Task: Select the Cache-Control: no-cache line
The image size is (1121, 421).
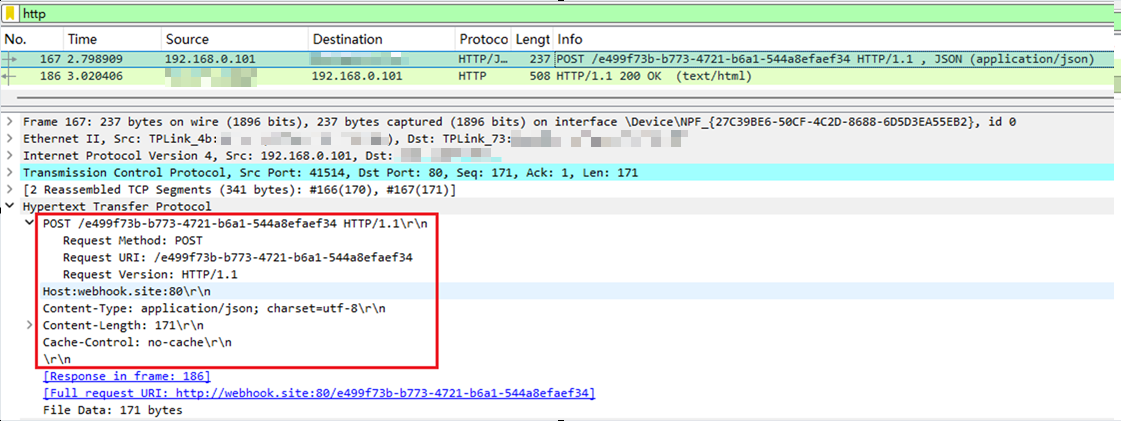Action: tap(137, 342)
